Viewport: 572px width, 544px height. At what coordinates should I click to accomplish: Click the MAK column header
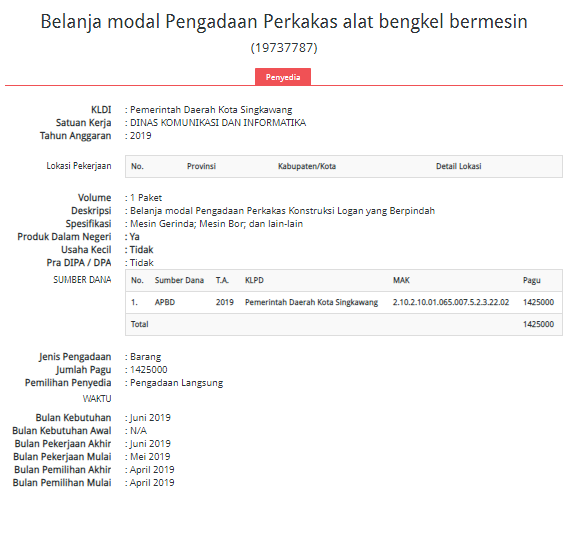(401, 280)
